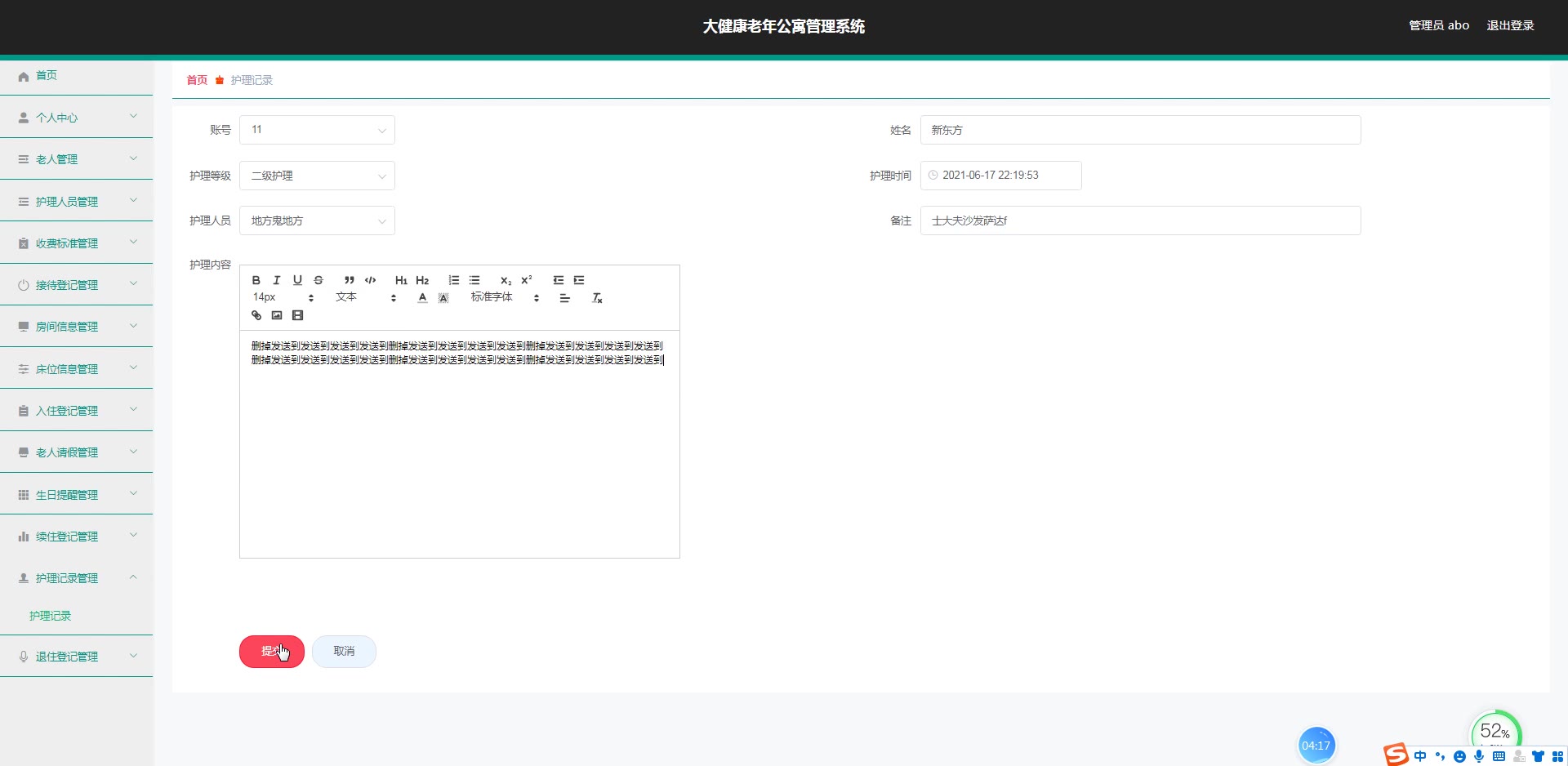Apply Heading 1 style

click(x=401, y=280)
